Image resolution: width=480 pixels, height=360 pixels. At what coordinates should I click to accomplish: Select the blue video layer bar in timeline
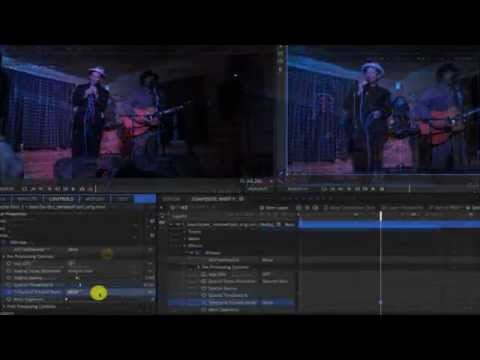tap(389, 225)
